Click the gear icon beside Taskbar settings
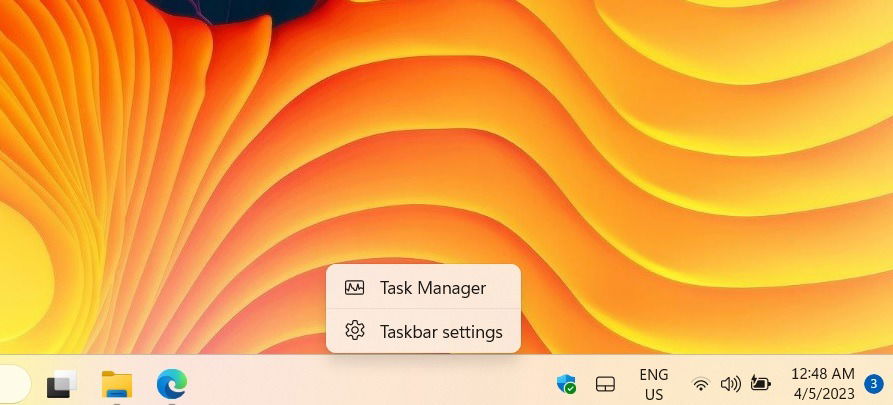 354,330
